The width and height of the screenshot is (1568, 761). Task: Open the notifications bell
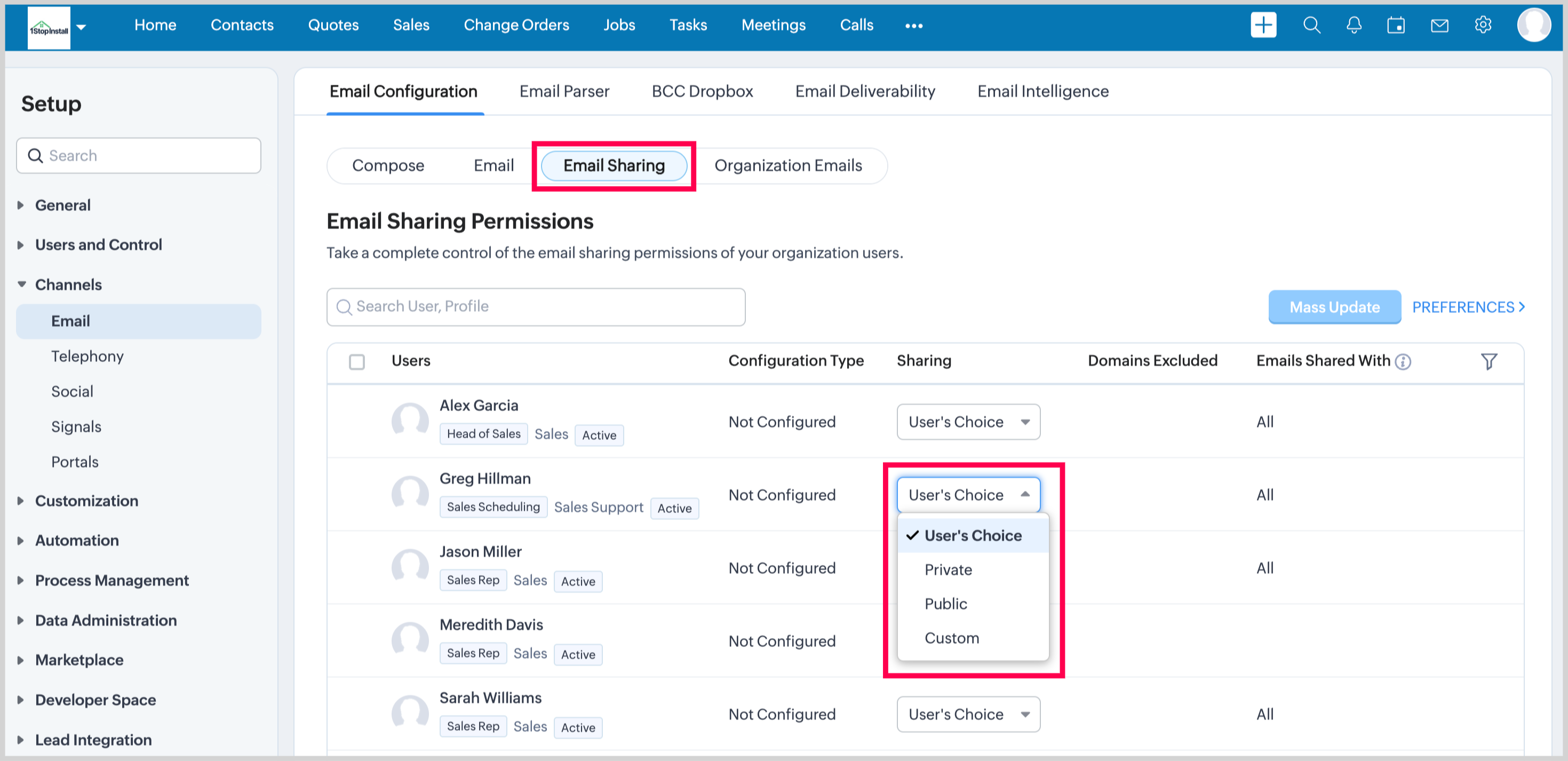coord(1354,26)
